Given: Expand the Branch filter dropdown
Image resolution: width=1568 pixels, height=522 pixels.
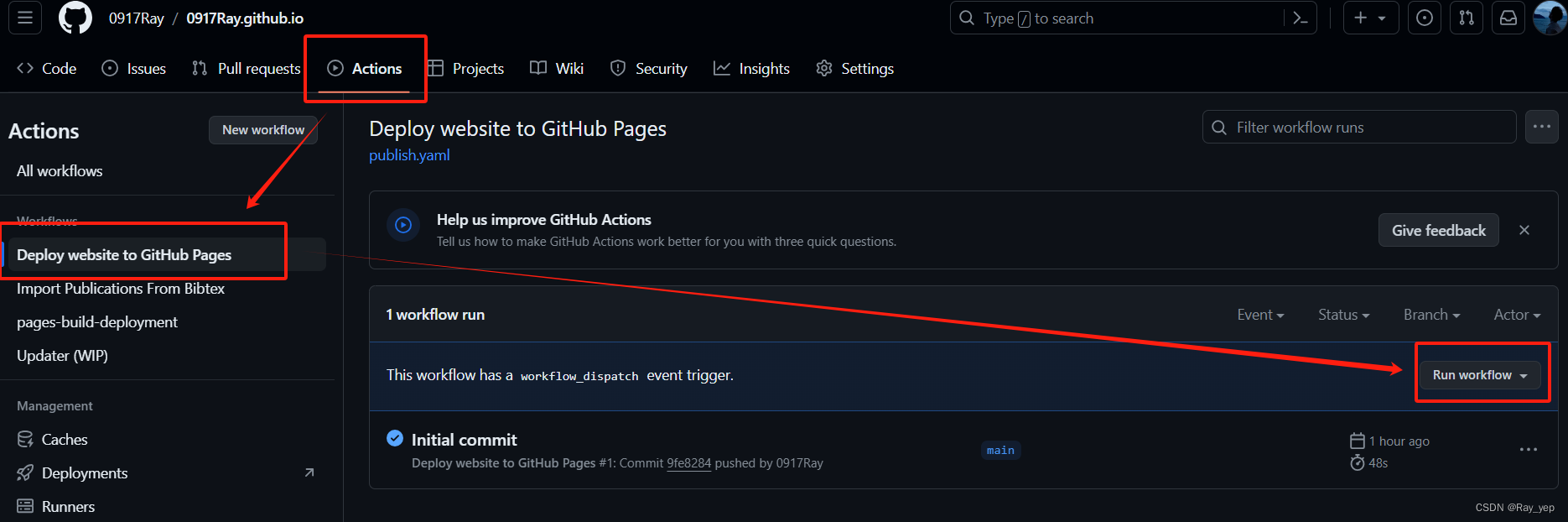Looking at the screenshot, I should point(1431,315).
